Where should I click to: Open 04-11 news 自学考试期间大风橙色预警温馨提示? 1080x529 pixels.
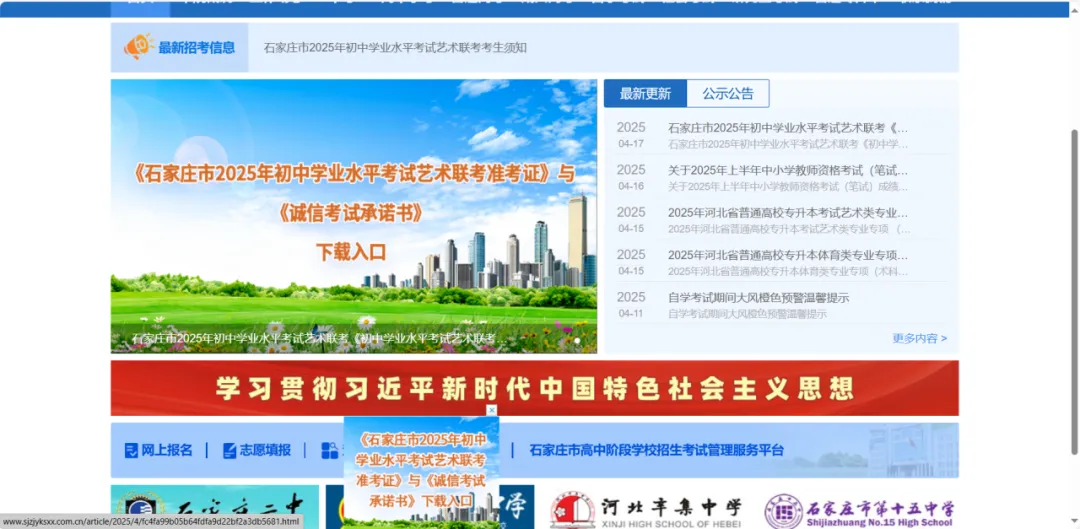(758, 298)
